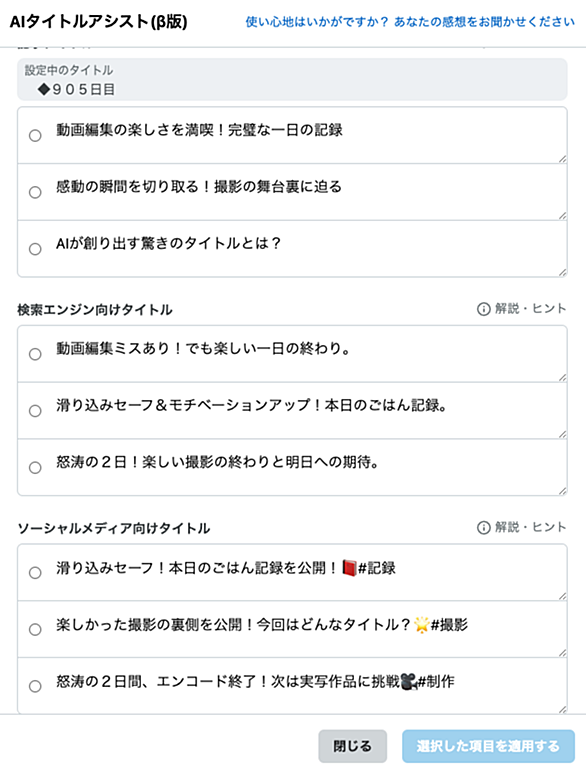Choose 滑り込みセーフ＆モチベーションアップ radio option
586x775 pixels.
35,411
